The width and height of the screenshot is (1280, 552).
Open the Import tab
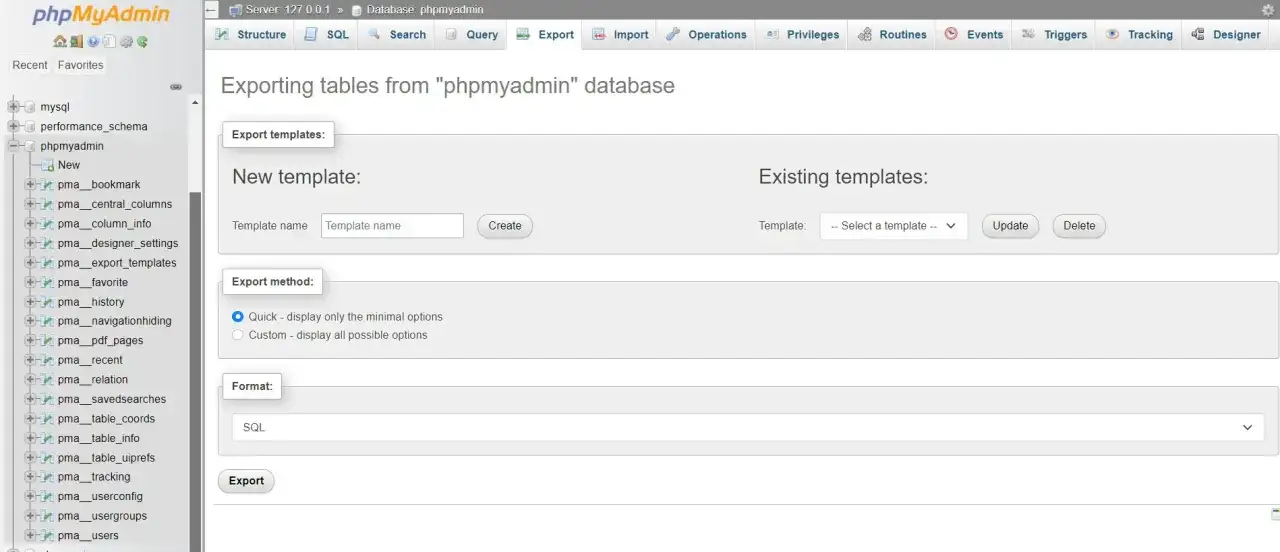(621, 34)
